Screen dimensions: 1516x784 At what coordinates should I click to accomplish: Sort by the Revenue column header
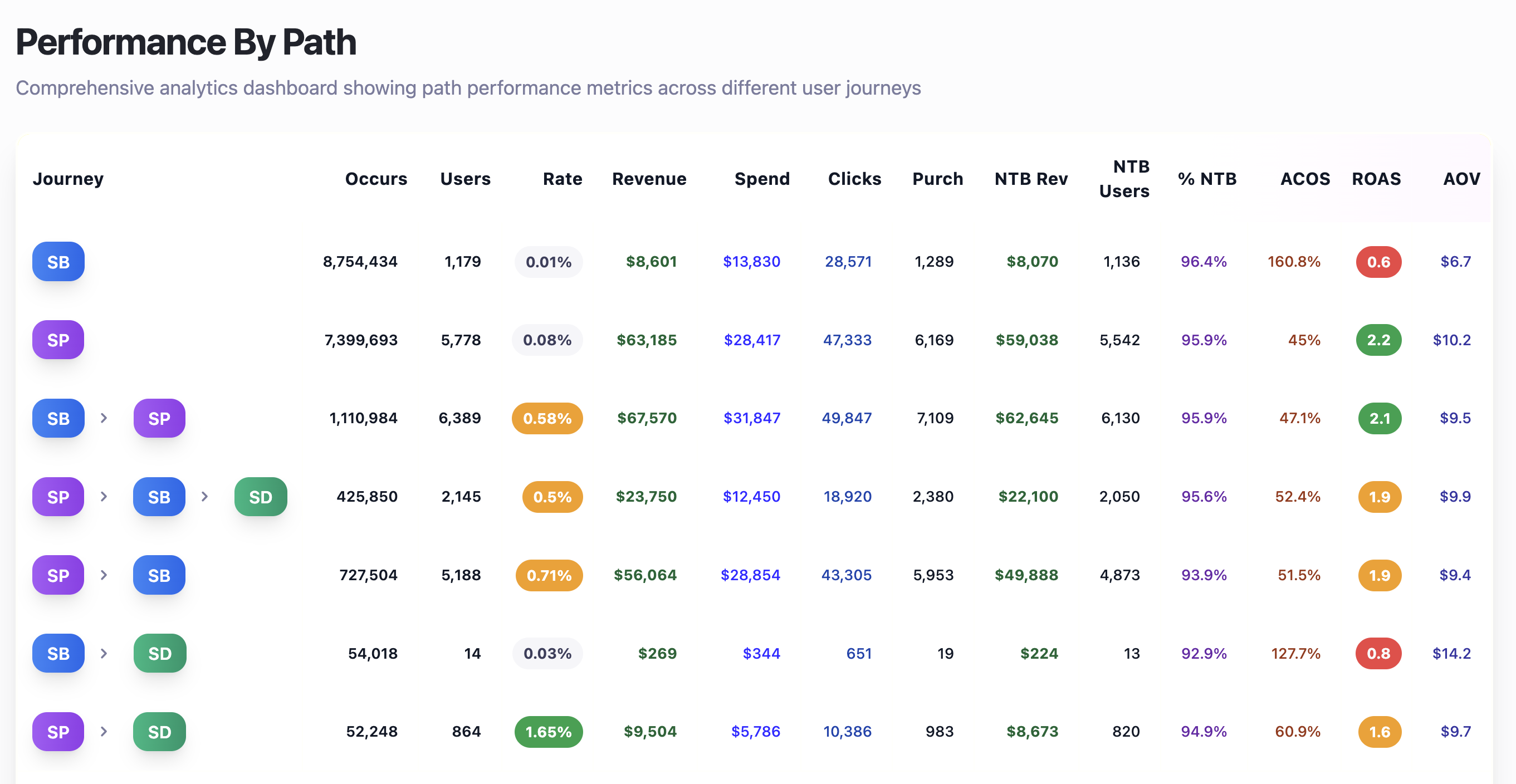click(648, 179)
